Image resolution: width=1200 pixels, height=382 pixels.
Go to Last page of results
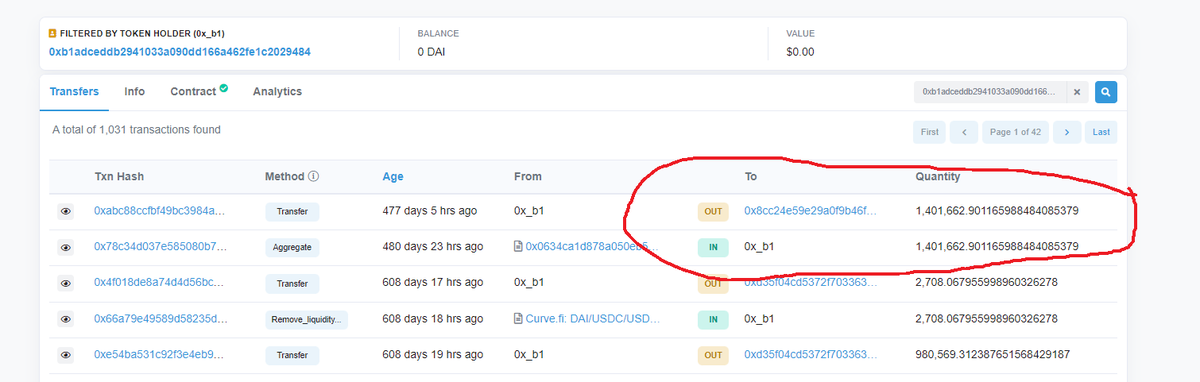pos(1101,132)
